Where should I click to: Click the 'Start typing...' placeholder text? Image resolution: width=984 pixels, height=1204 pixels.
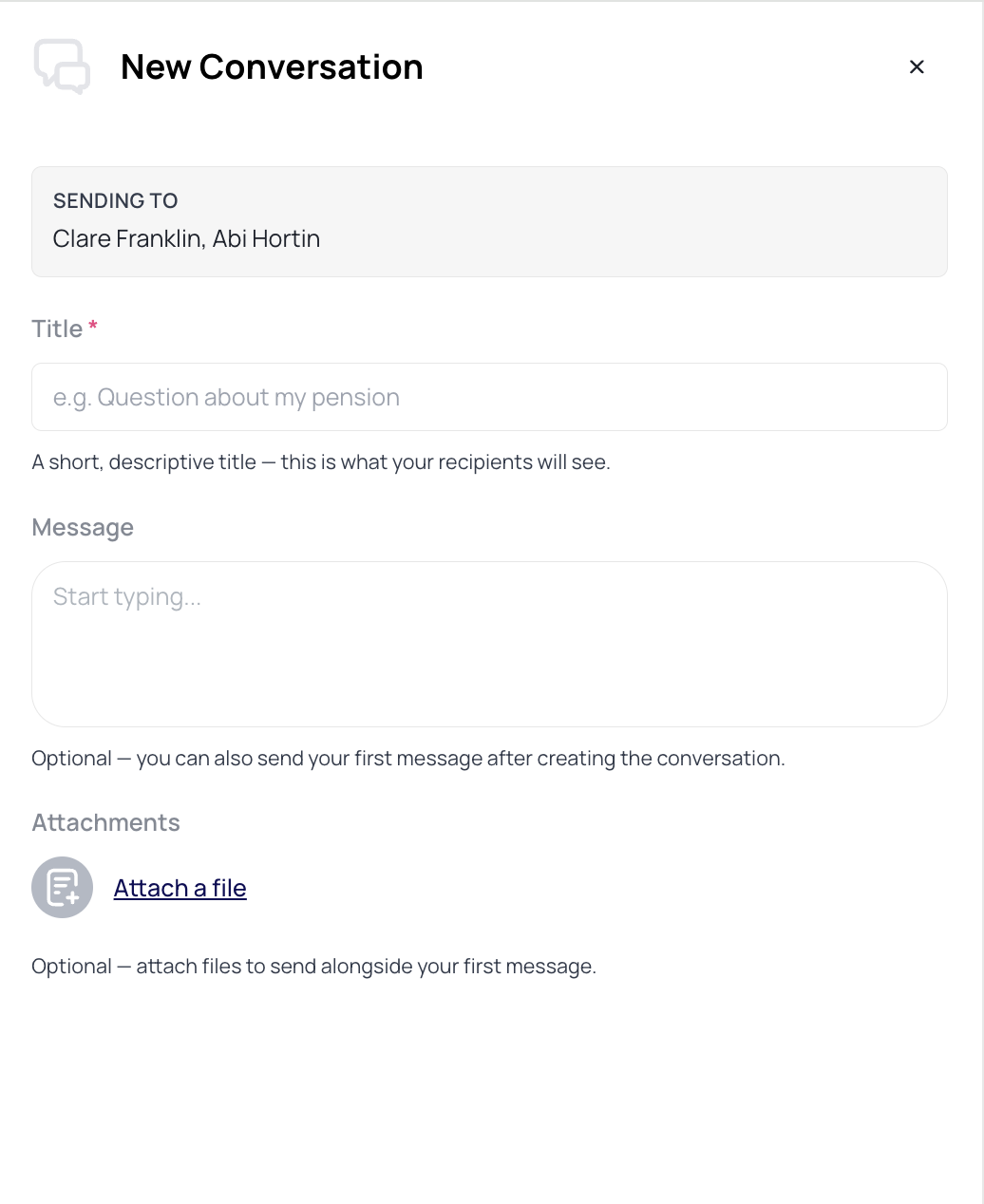[x=127, y=596]
